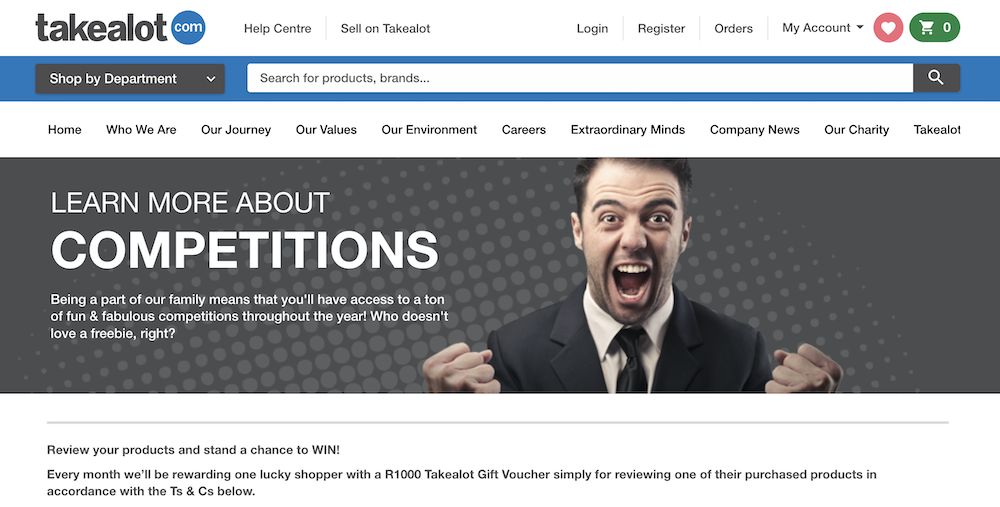Expand the Shop by Department dropdown
1000x507 pixels.
point(130,78)
